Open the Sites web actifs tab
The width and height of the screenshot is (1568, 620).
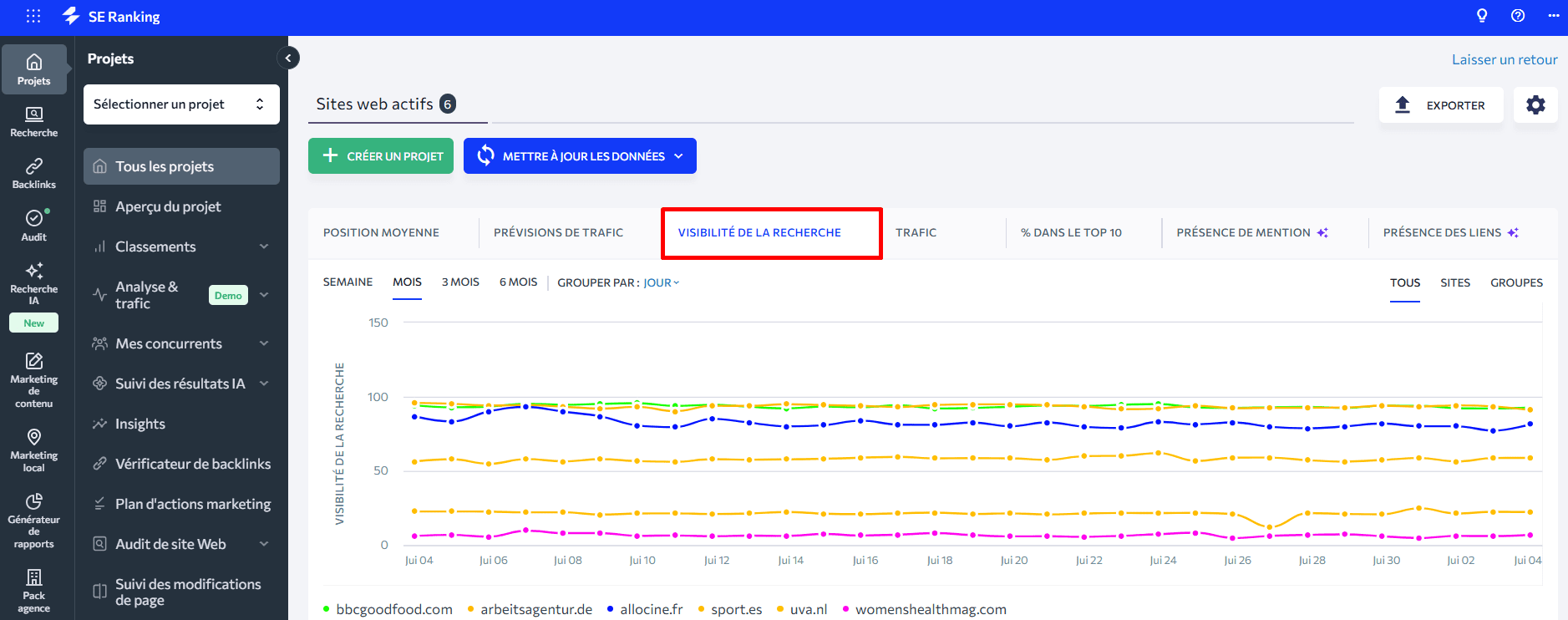pos(386,104)
